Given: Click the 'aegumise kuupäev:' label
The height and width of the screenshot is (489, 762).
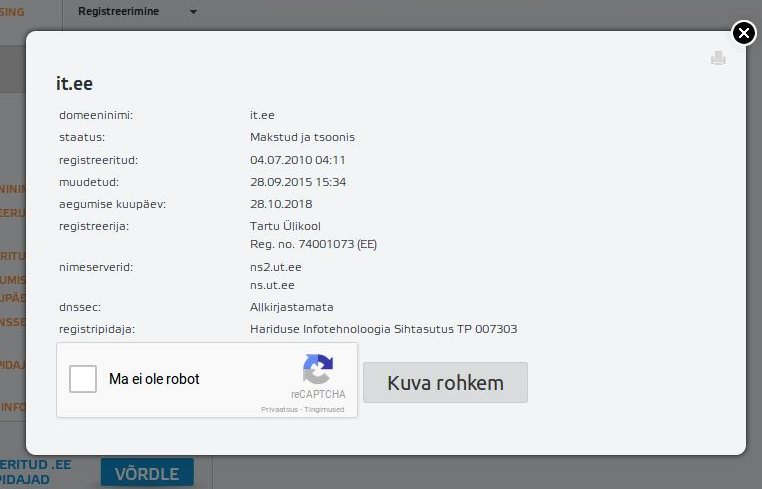Looking at the screenshot, I should pos(112,205).
